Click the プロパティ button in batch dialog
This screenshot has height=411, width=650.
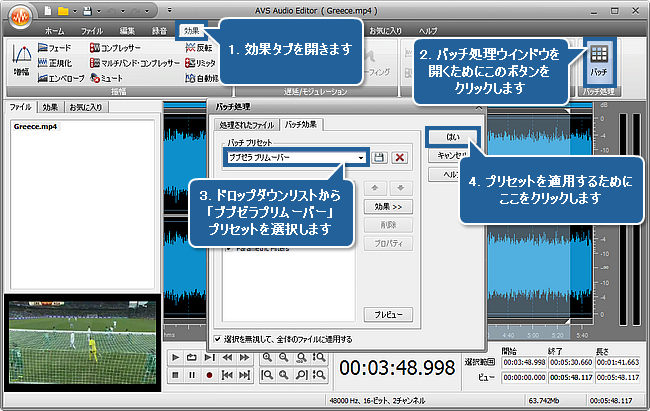click(x=388, y=243)
